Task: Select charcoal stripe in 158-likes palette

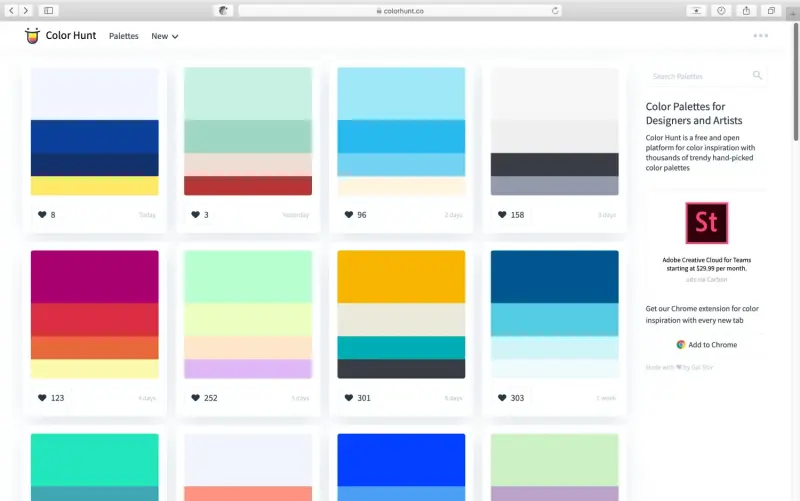Action: pos(555,165)
